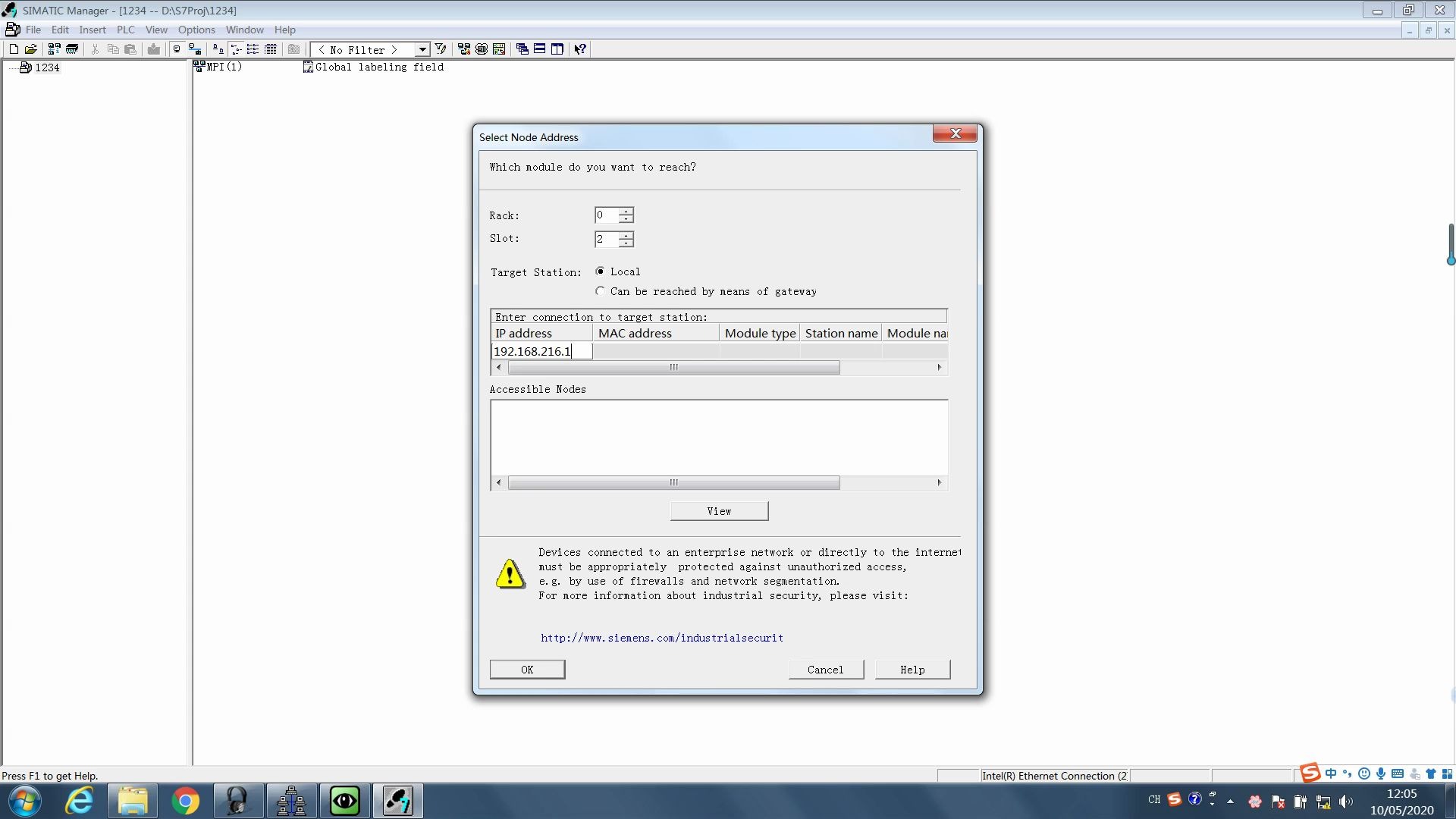1456x819 pixels.
Task: Select the Global labeling field object
Action: pyautogui.click(x=373, y=67)
